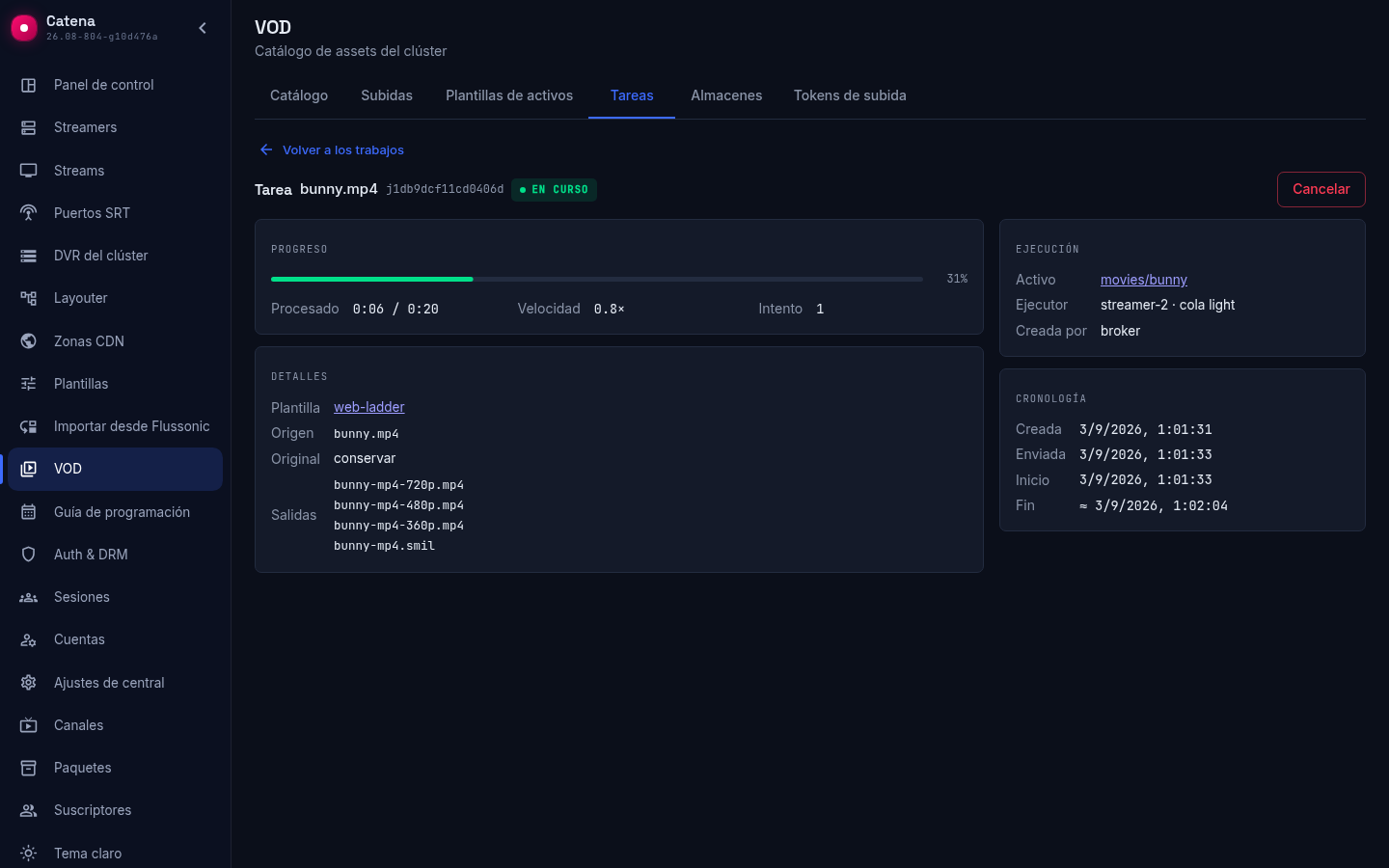1389x868 pixels.
Task: Click the Creada timestamp 1:01:31
Action: point(1146,429)
